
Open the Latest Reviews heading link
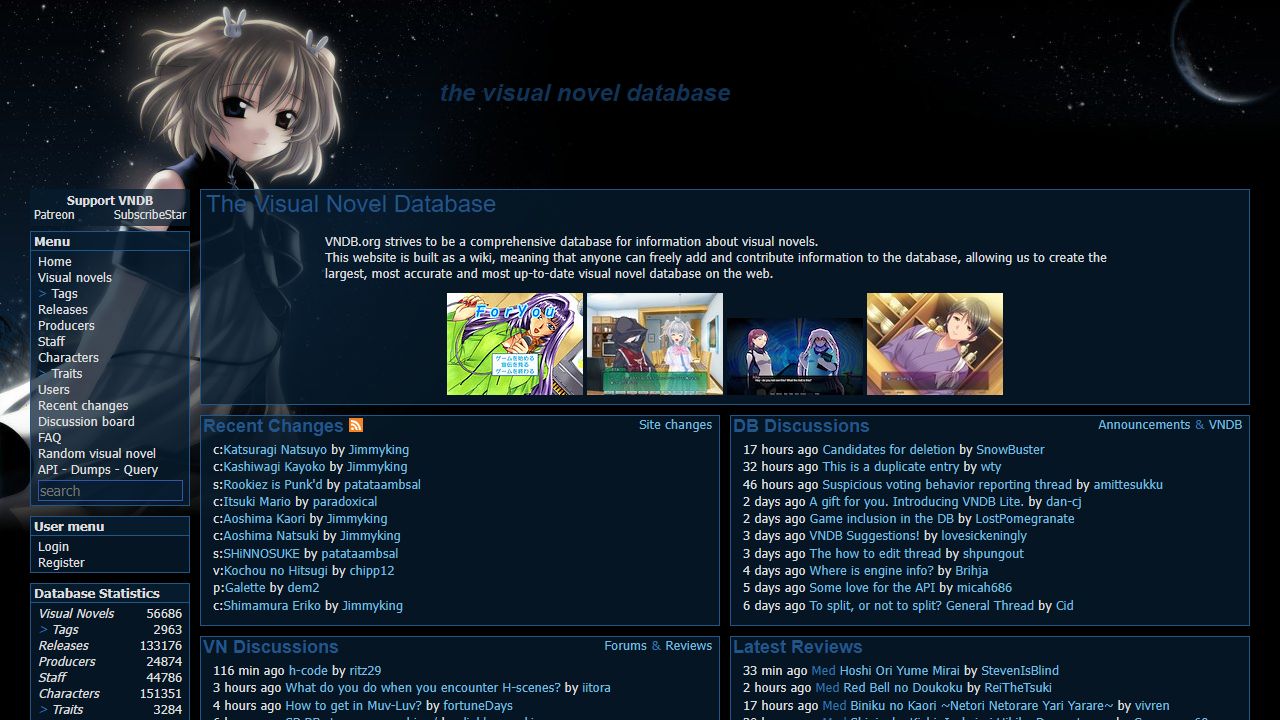point(798,647)
